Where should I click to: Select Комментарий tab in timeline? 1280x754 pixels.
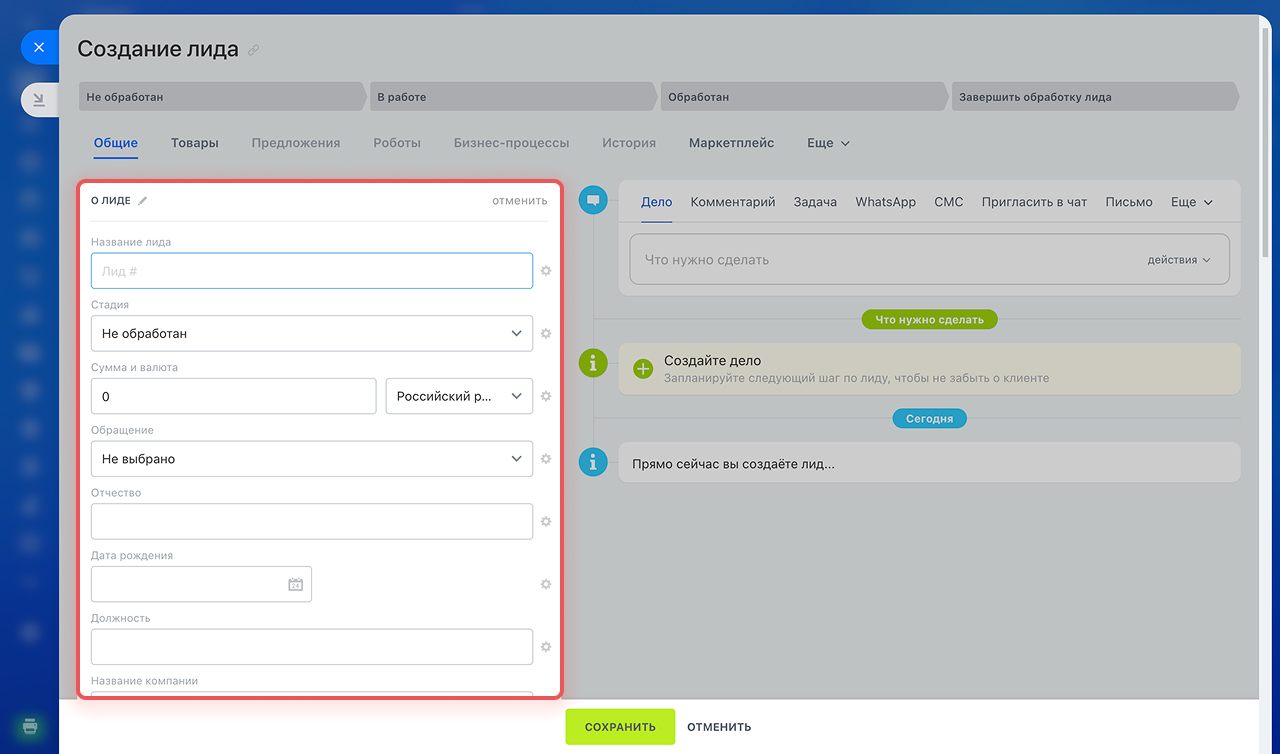pos(733,202)
